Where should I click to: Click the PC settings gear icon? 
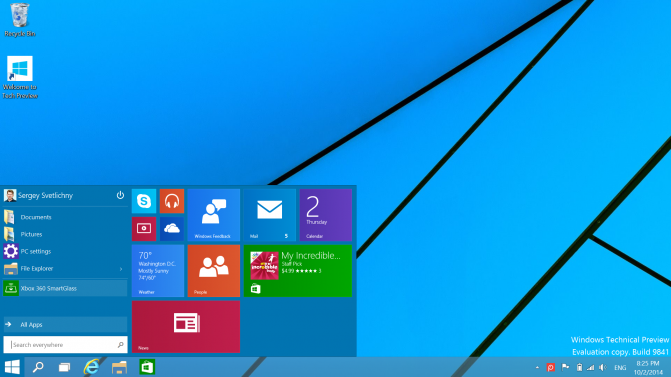[11, 251]
